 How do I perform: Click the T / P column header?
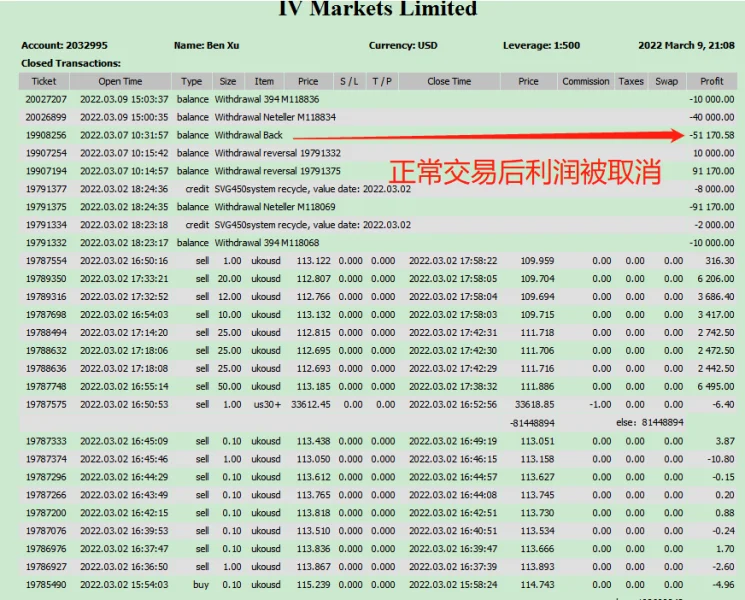tap(382, 82)
